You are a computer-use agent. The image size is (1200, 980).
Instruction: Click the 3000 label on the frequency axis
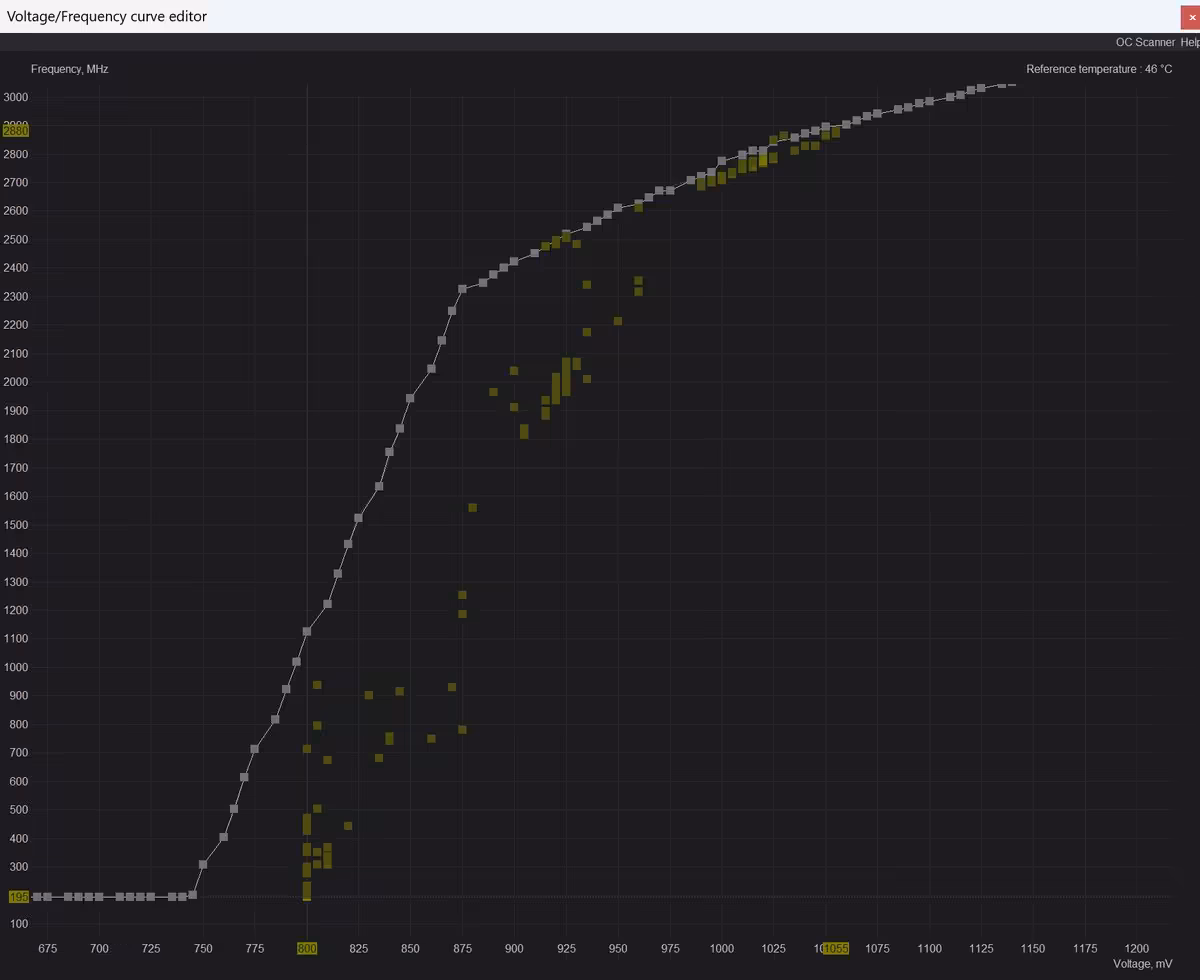click(x=16, y=97)
